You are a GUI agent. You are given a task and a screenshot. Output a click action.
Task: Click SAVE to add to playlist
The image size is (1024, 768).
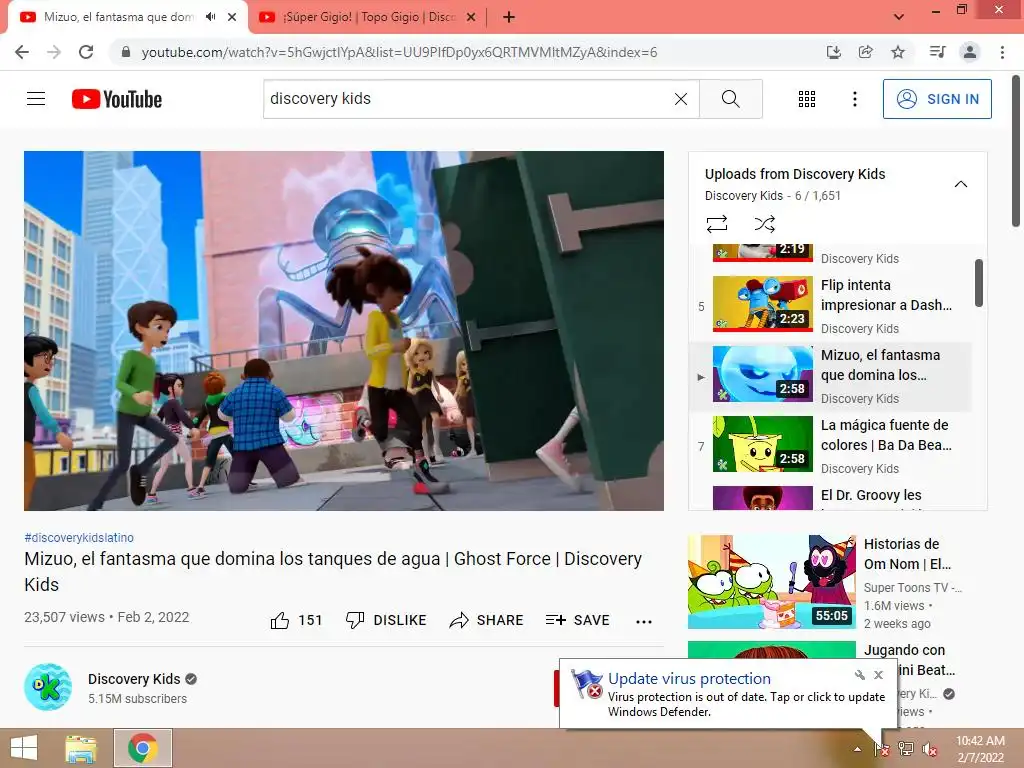coord(577,620)
